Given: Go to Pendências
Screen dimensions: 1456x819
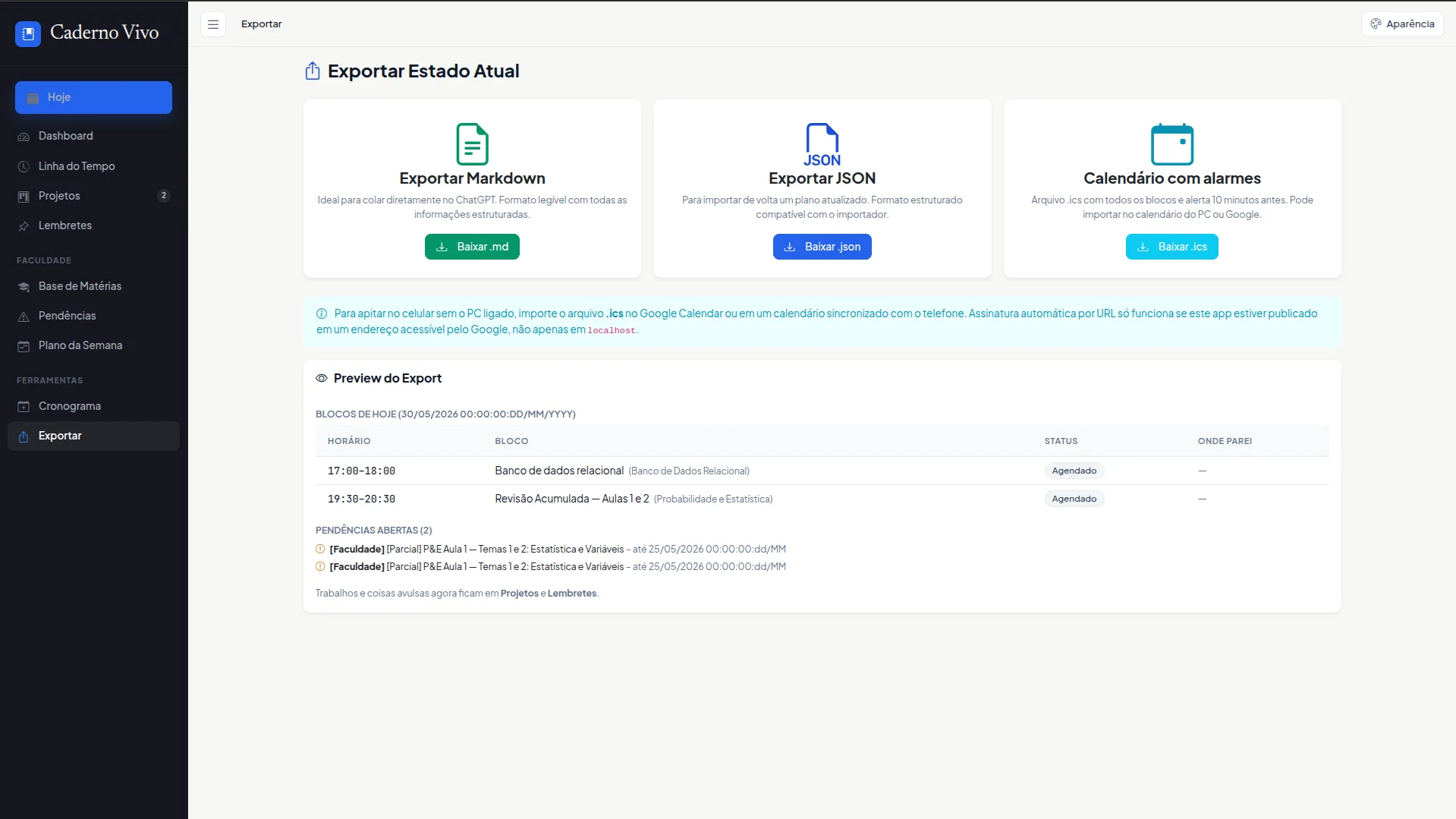Looking at the screenshot, I should [93, 316].
